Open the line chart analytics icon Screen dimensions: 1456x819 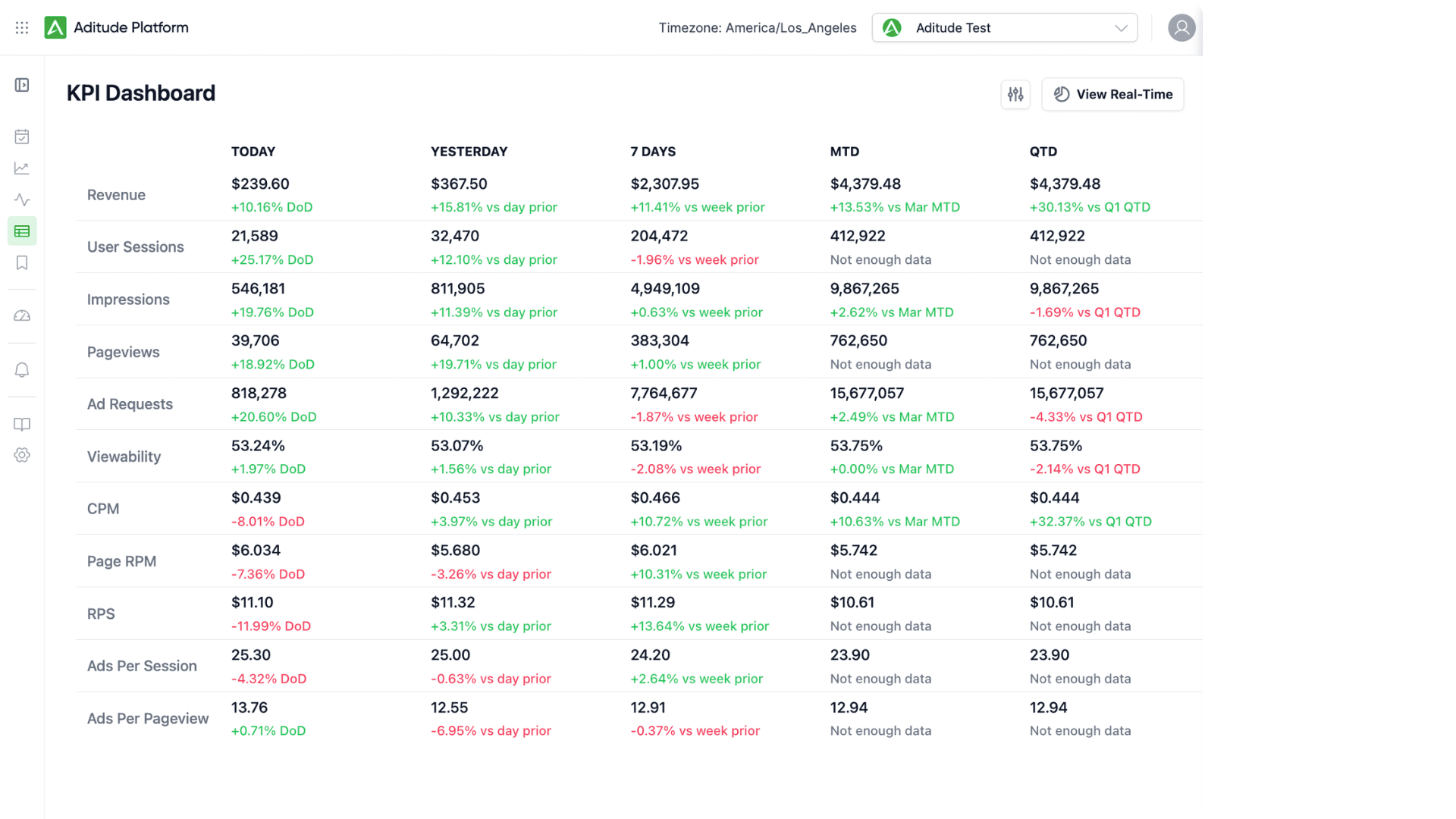22,168
